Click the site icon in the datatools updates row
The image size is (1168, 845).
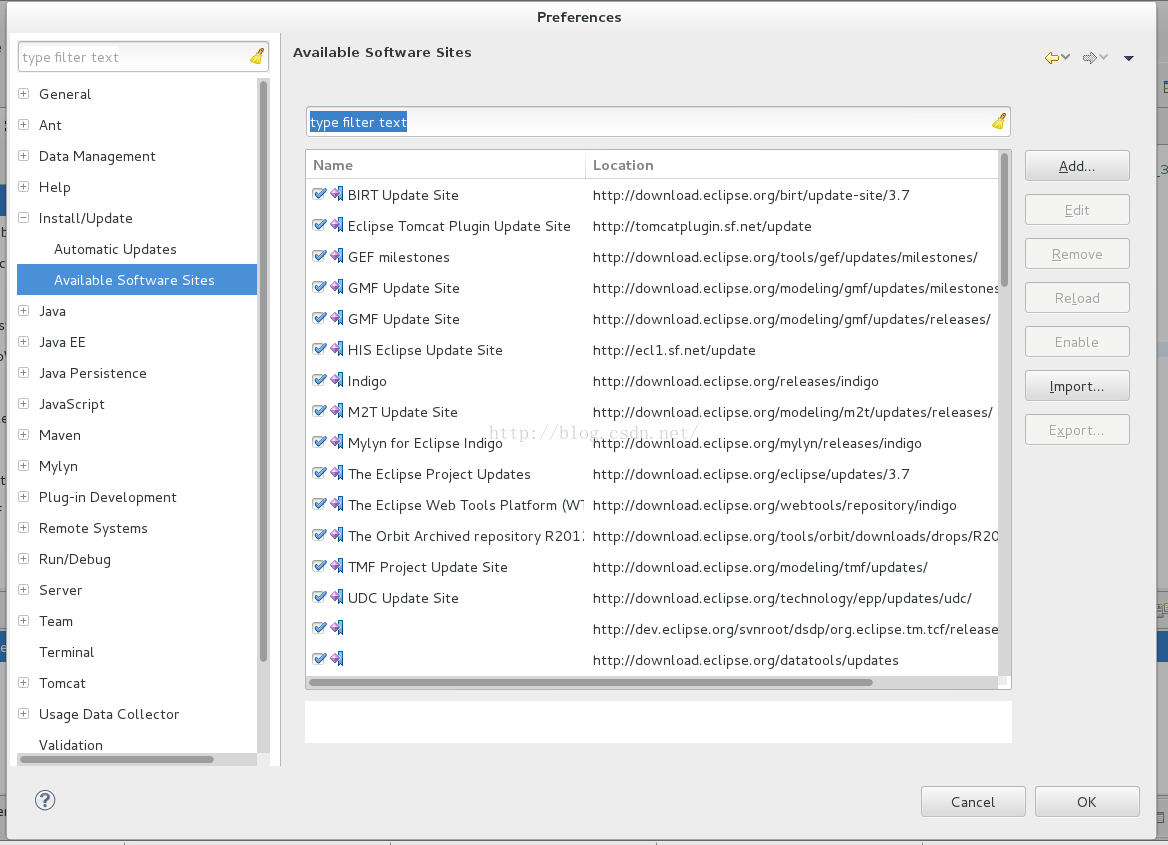coord(337,659)
